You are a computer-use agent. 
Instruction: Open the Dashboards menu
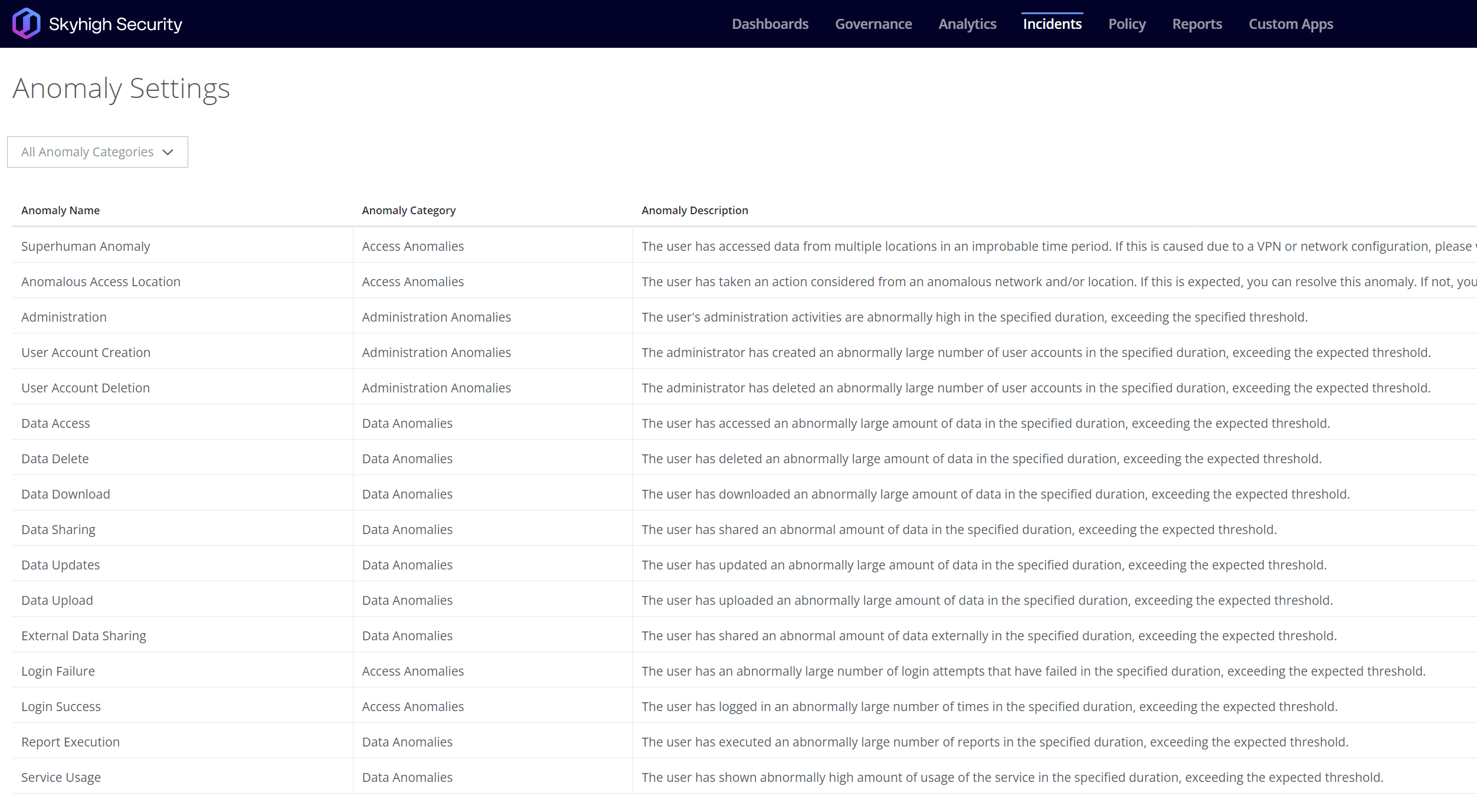[770, 24]
